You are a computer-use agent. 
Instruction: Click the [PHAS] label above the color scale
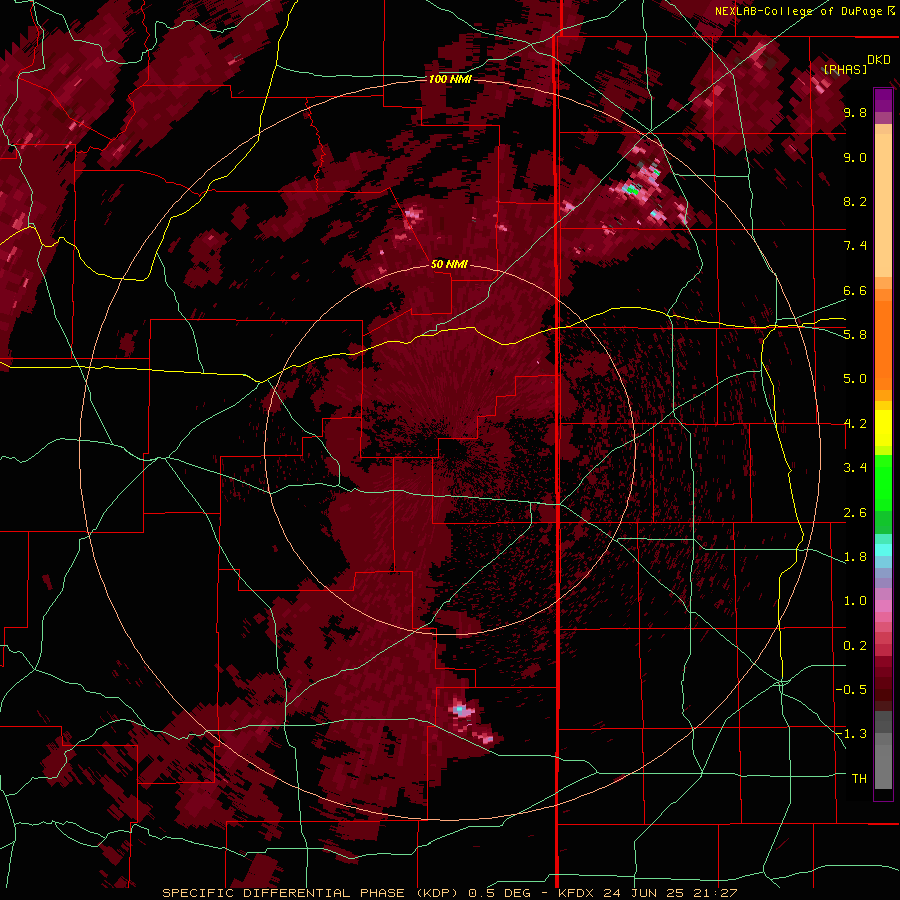(x=845, y=69)
